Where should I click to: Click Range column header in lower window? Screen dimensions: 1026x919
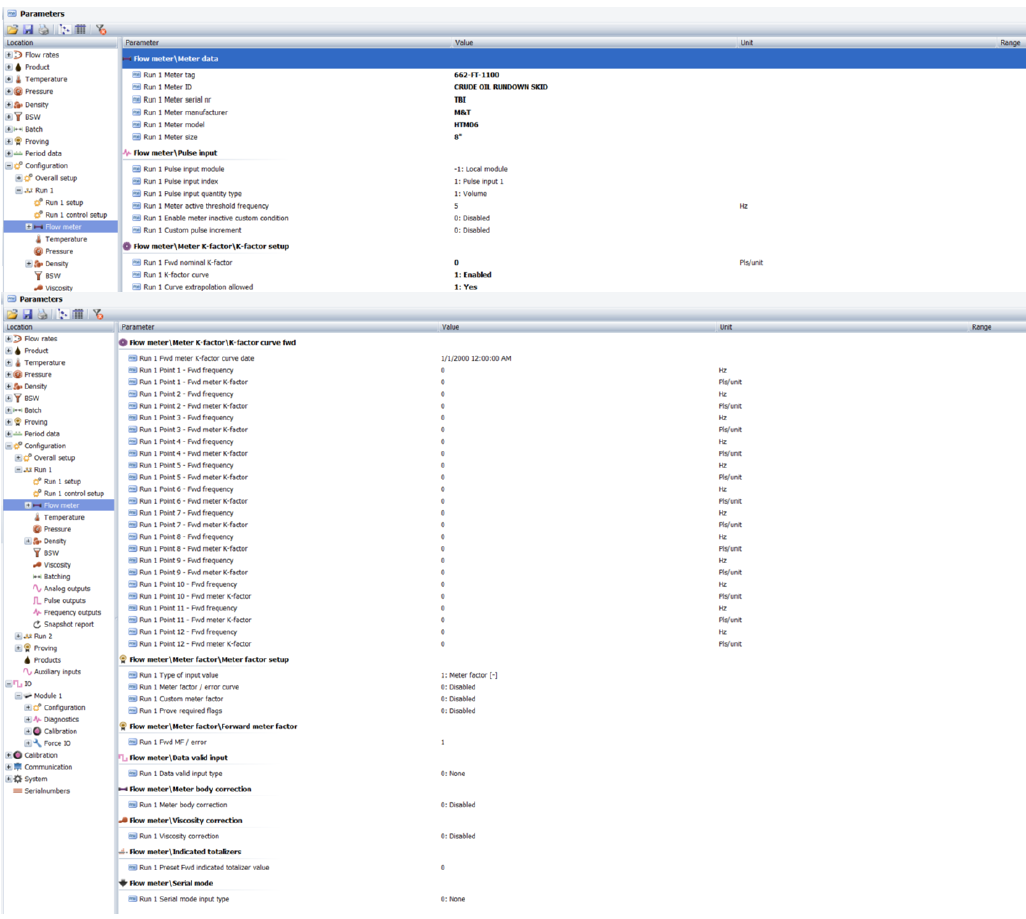(981, 327)
